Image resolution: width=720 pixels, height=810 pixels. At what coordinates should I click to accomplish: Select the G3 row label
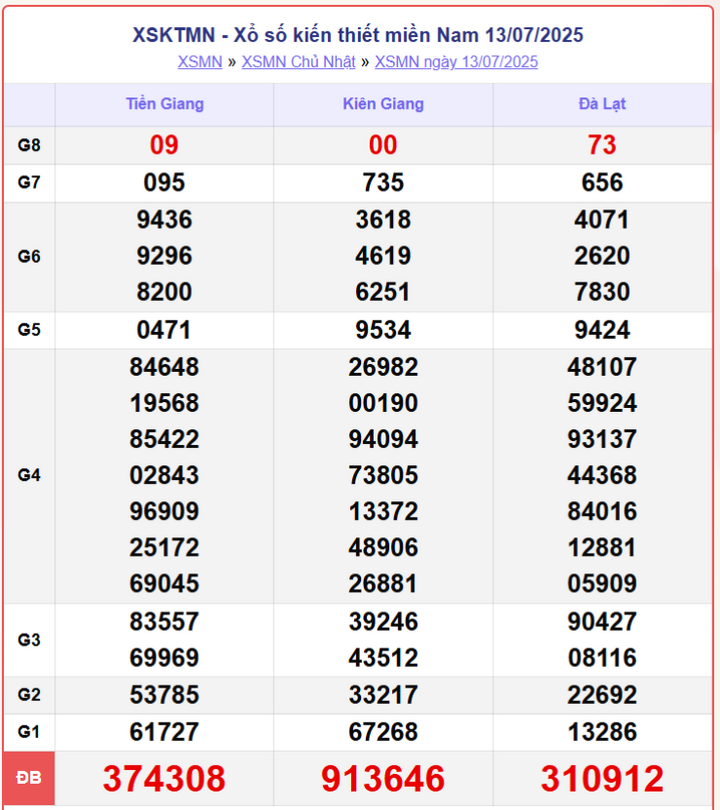(x=29, y=640)
